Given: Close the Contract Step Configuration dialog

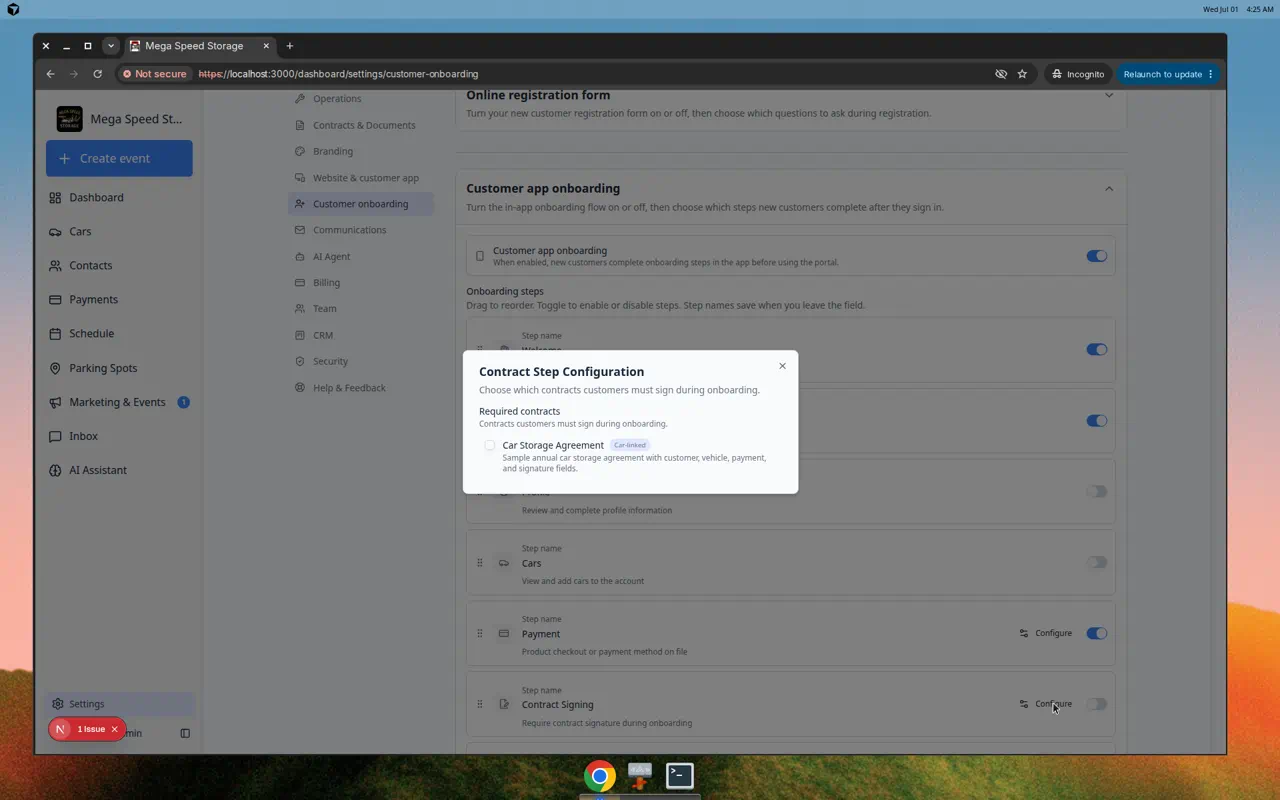Looking at the screenshot, I should 782,366.
